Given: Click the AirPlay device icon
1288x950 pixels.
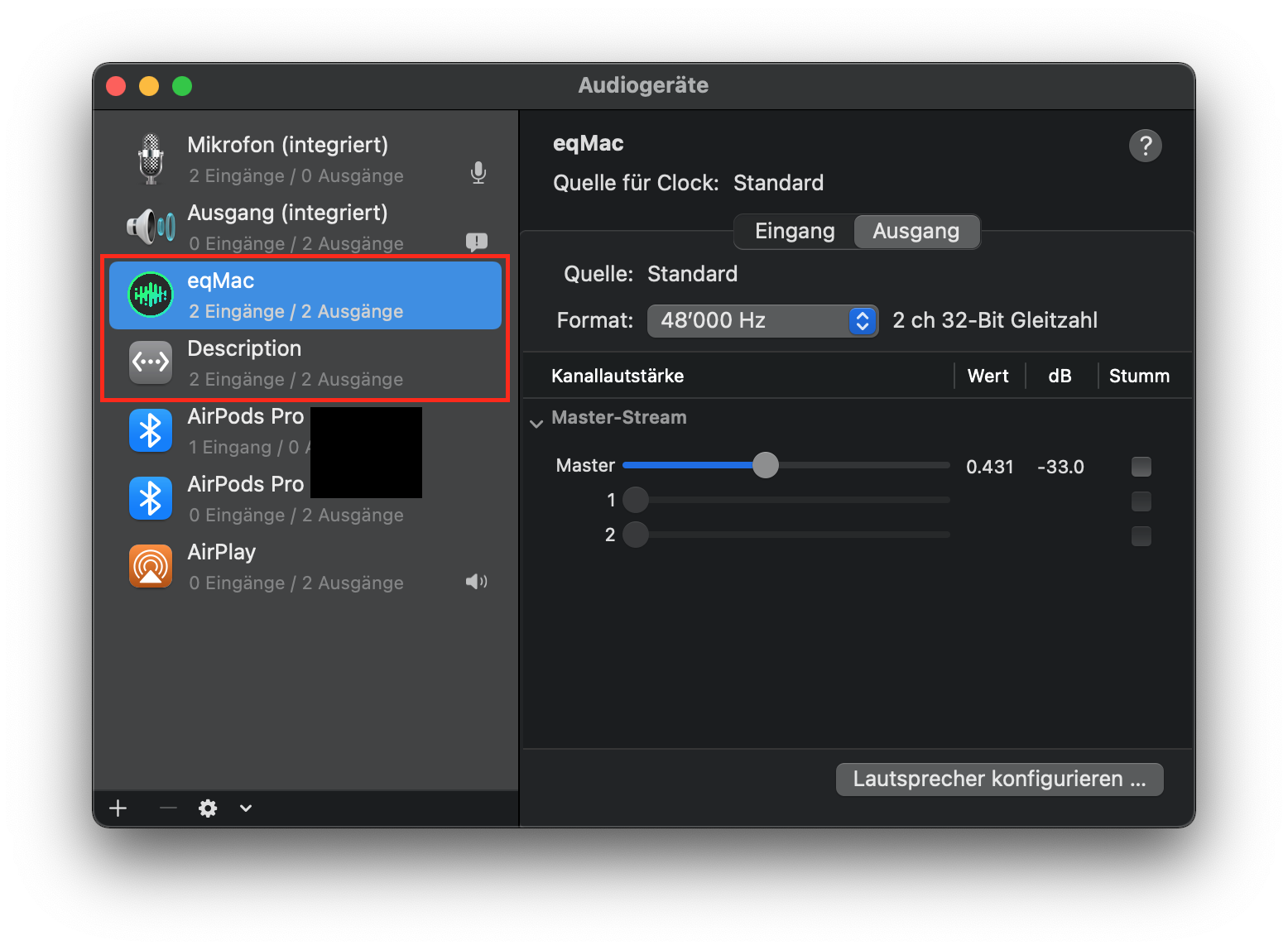Looking at the screenshot, I should 151,566.
